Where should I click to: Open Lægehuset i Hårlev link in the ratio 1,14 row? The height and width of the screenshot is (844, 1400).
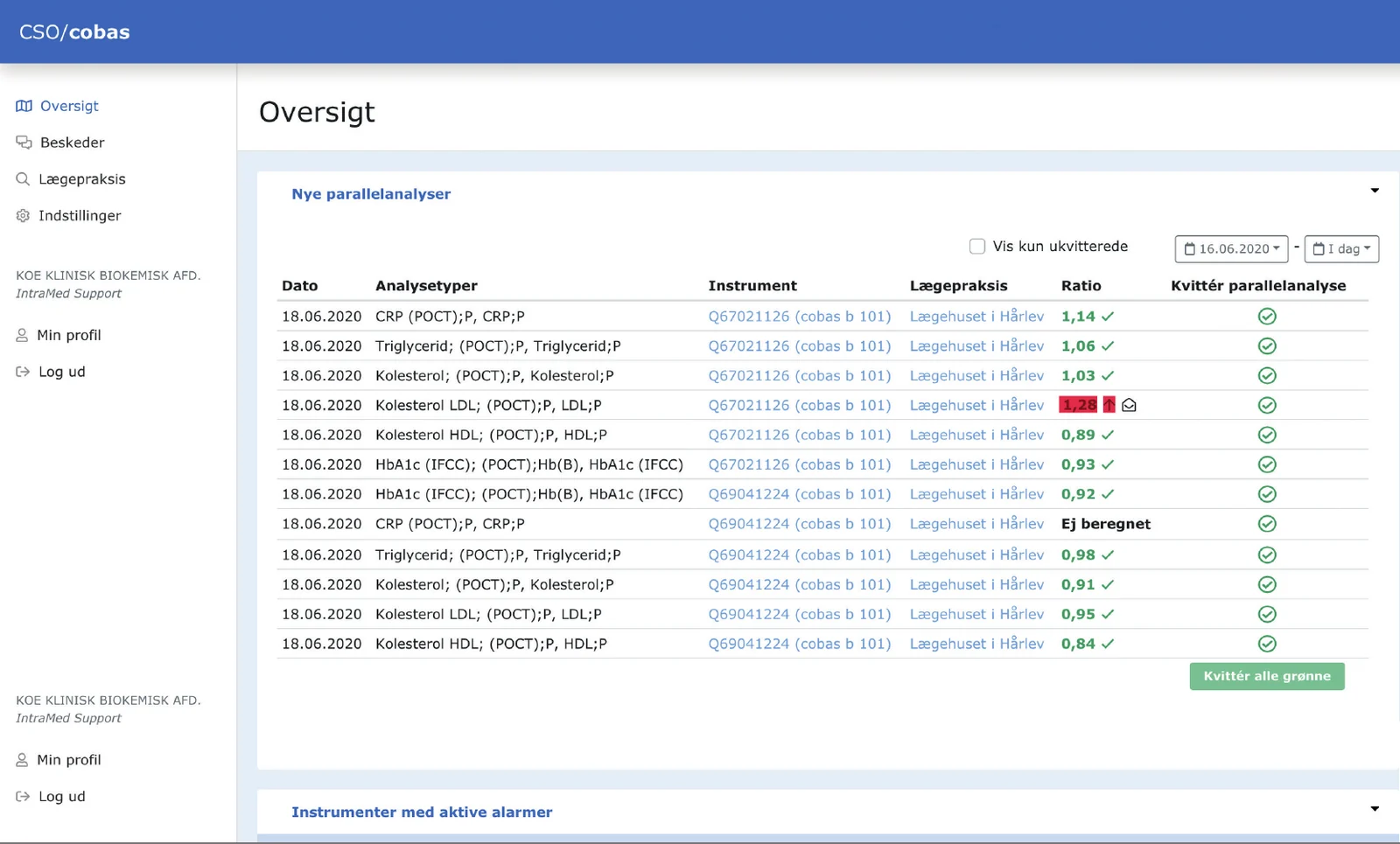[976, 317]
